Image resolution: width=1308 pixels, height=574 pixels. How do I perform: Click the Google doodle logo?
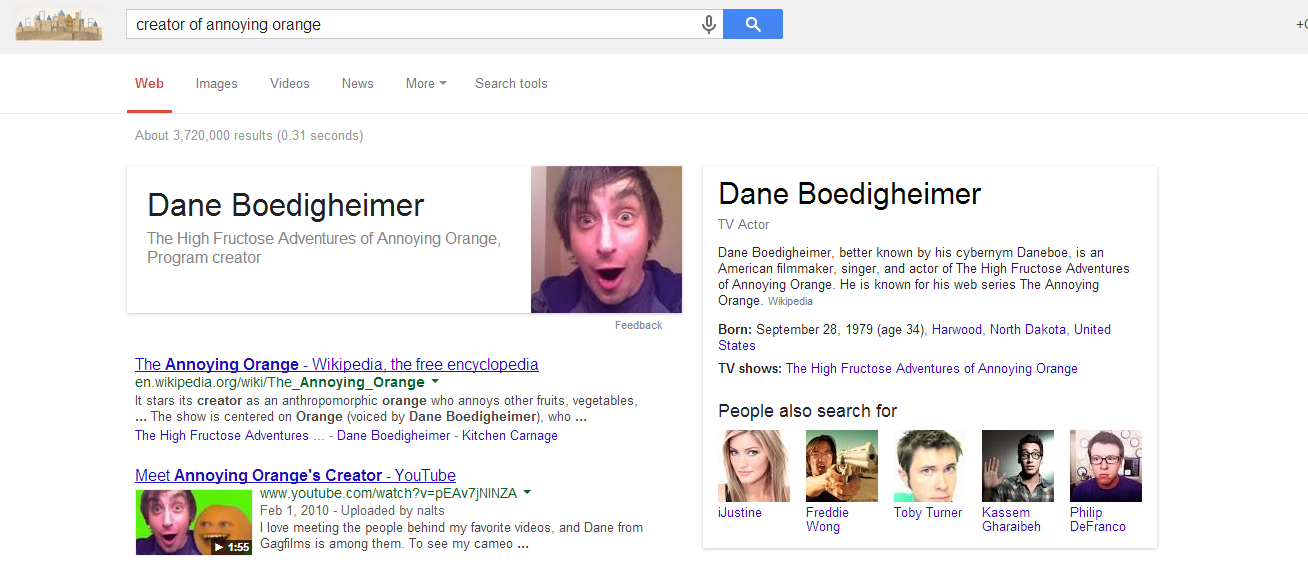pos(60,23)
